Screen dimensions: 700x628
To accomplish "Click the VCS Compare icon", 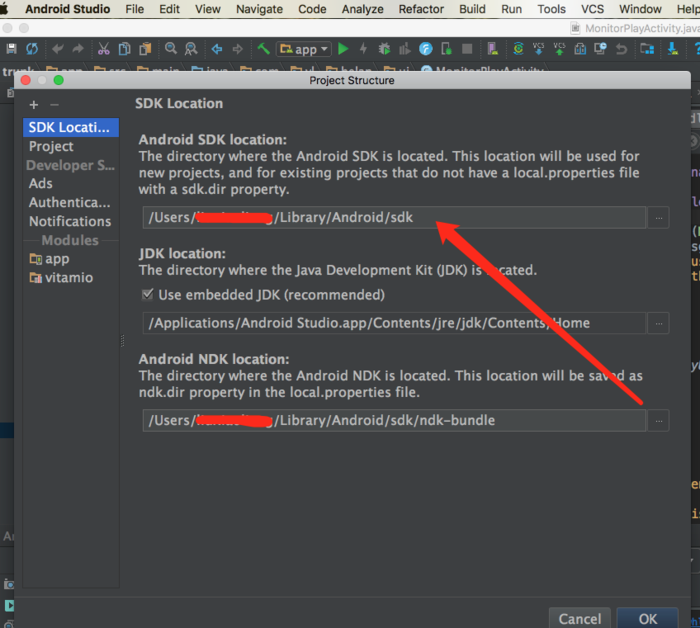I will pos(580,48).
